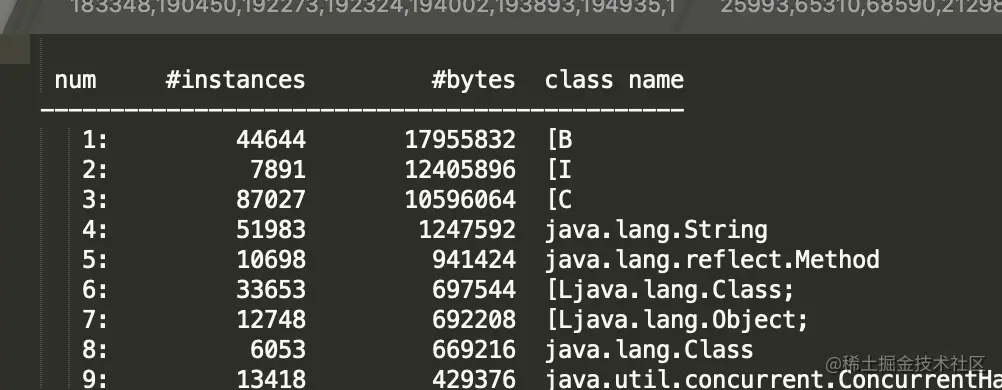Click row number "9:"

click(x=95, y=380)
